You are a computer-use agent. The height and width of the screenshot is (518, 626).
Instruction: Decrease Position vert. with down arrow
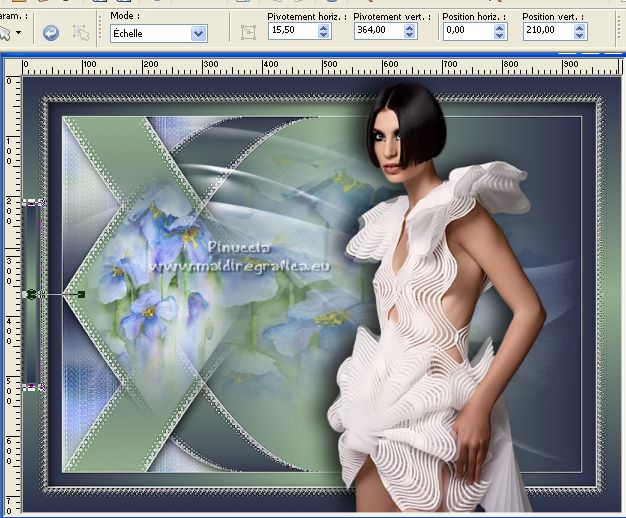[x=580, y=35]
